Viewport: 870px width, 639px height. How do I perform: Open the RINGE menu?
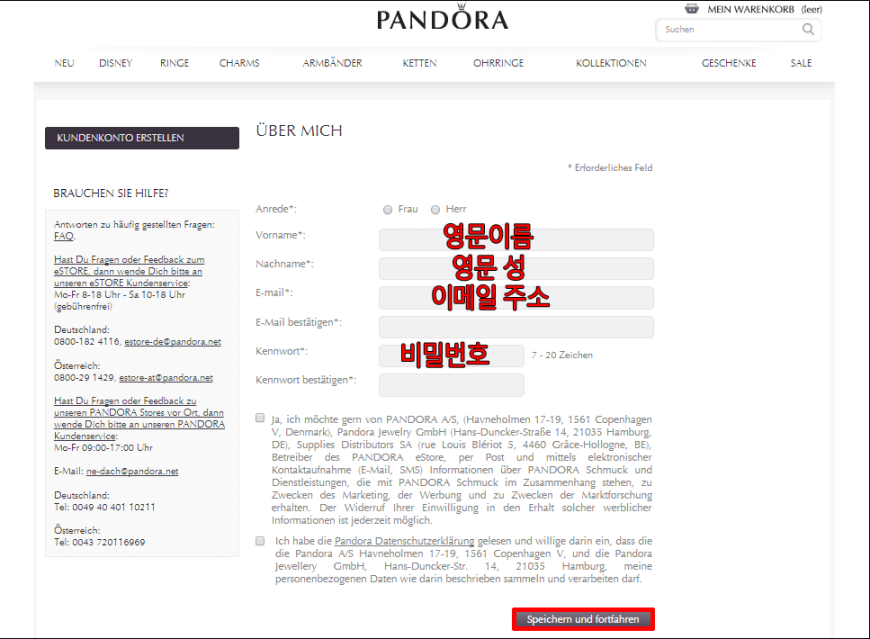click(174, 63)
